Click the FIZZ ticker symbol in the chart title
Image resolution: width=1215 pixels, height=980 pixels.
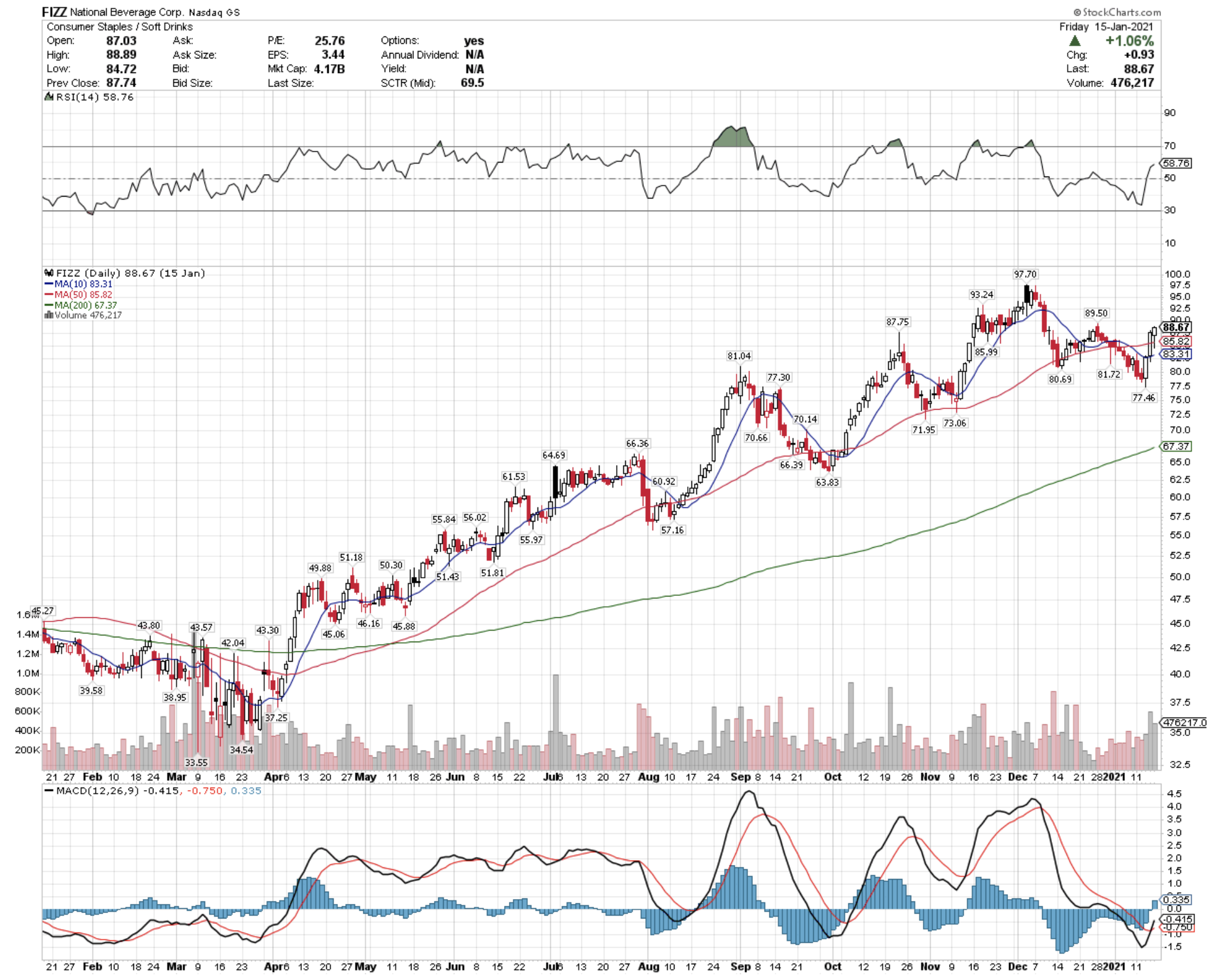pyautogui.click(x=54, y=12)
